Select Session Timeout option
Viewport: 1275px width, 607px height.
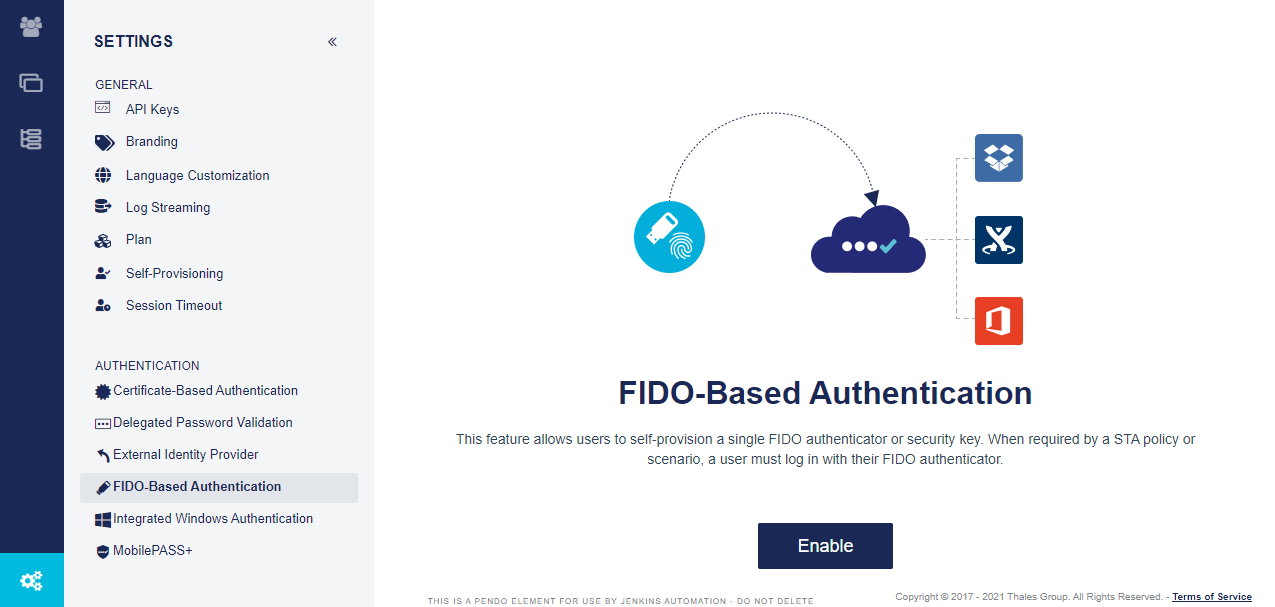173,306
